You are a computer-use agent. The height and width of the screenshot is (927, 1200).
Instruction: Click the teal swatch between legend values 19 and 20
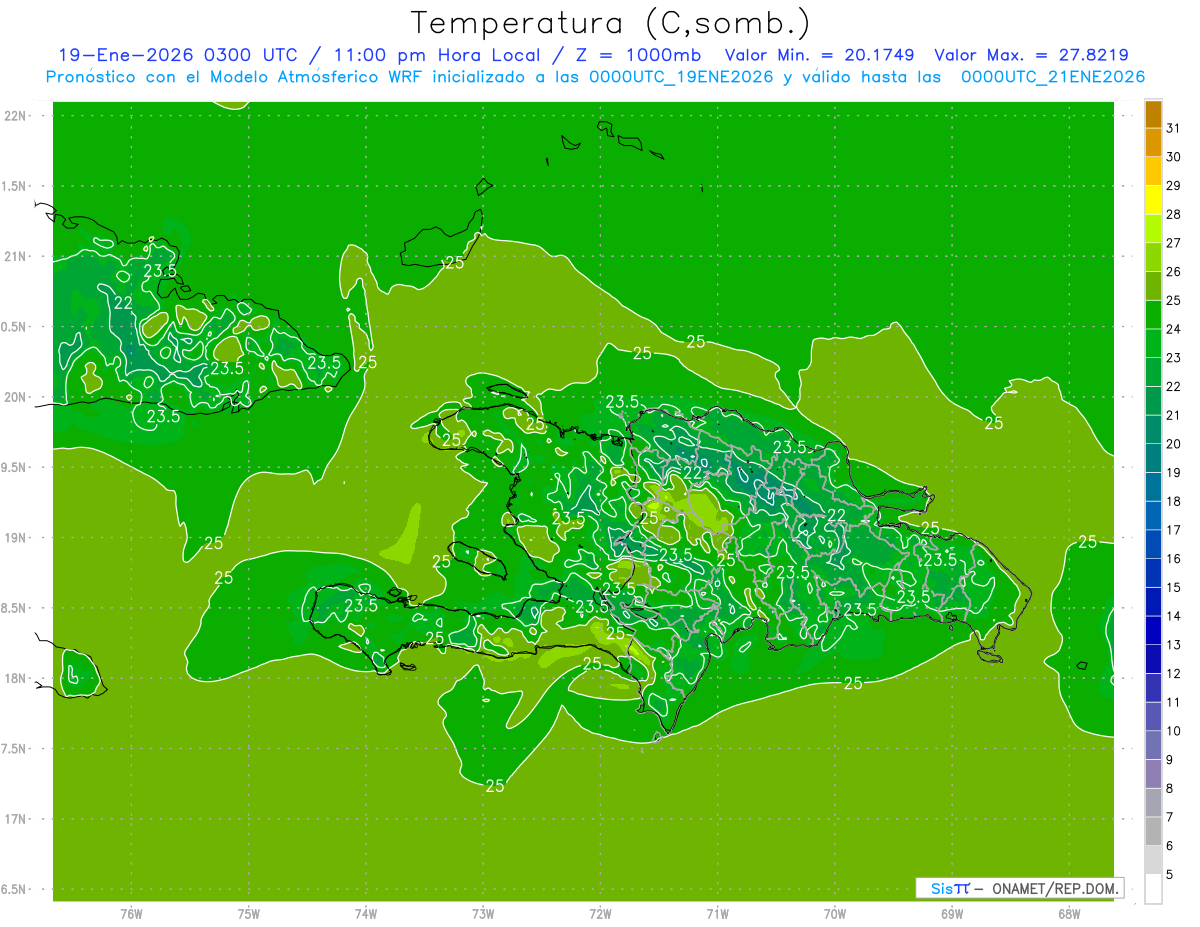point(1153,458)
